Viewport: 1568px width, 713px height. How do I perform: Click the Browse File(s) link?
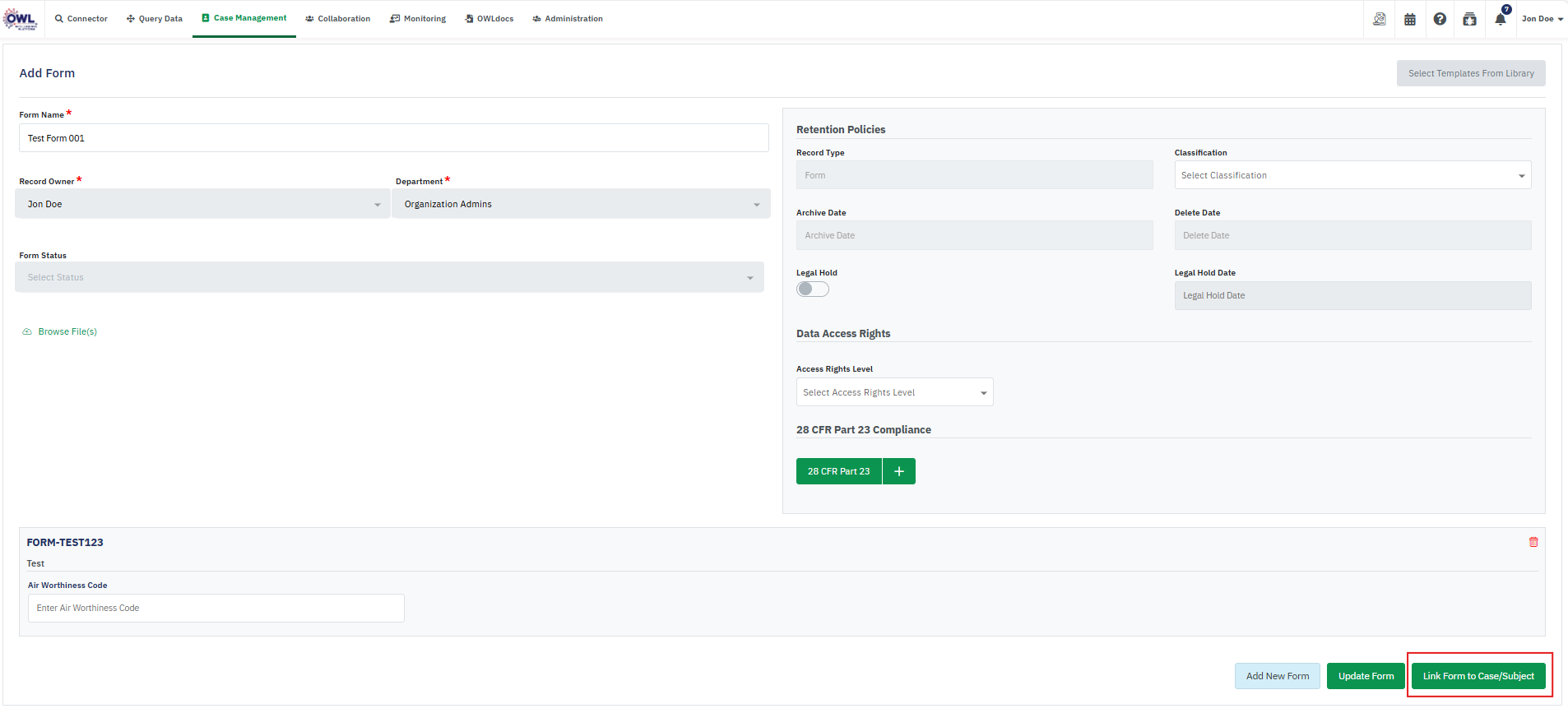tap(67, 331)
